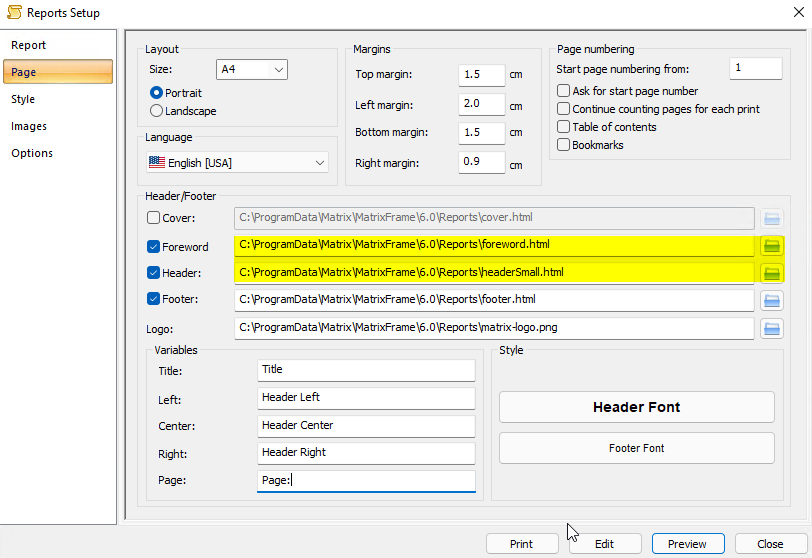Open the Images section

[x=58, y=126]
